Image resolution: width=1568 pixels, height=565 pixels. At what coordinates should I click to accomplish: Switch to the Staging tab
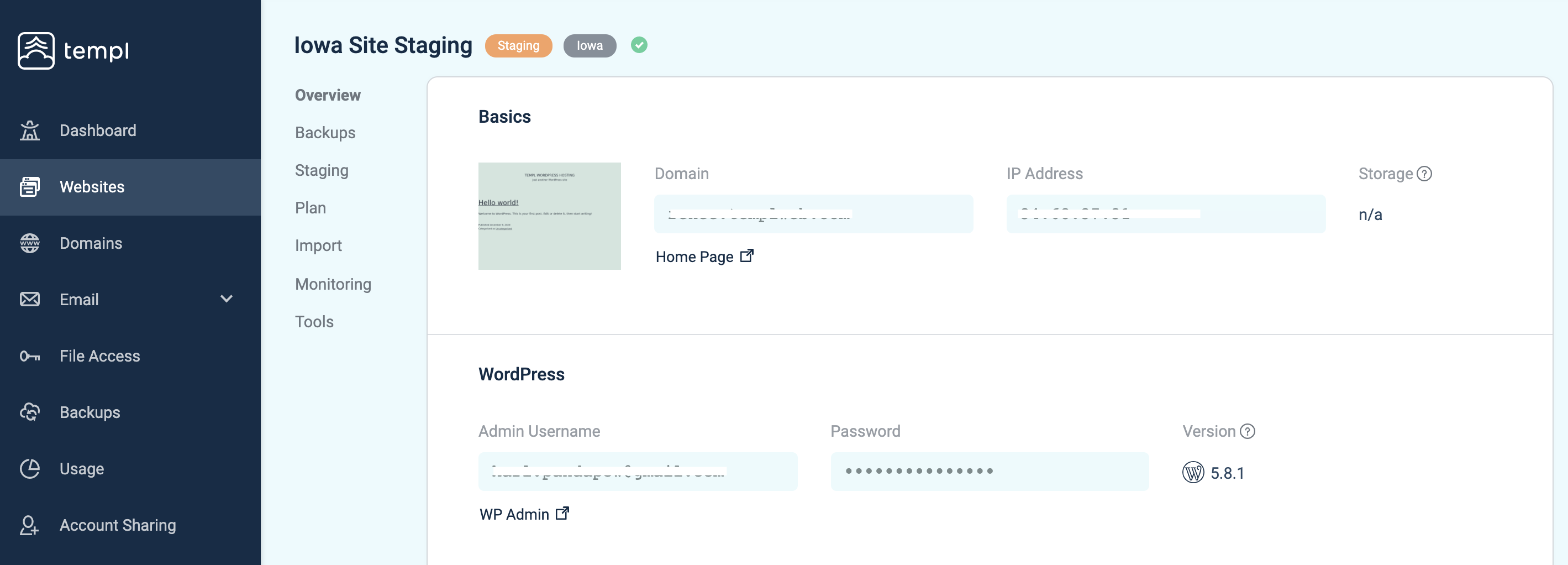tap(322, 170)
